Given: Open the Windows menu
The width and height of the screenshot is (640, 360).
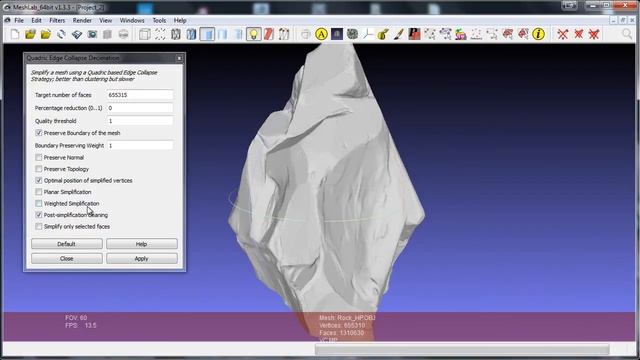Looking at the screenshot, I should pyautogui.click(x=132, y=20).
